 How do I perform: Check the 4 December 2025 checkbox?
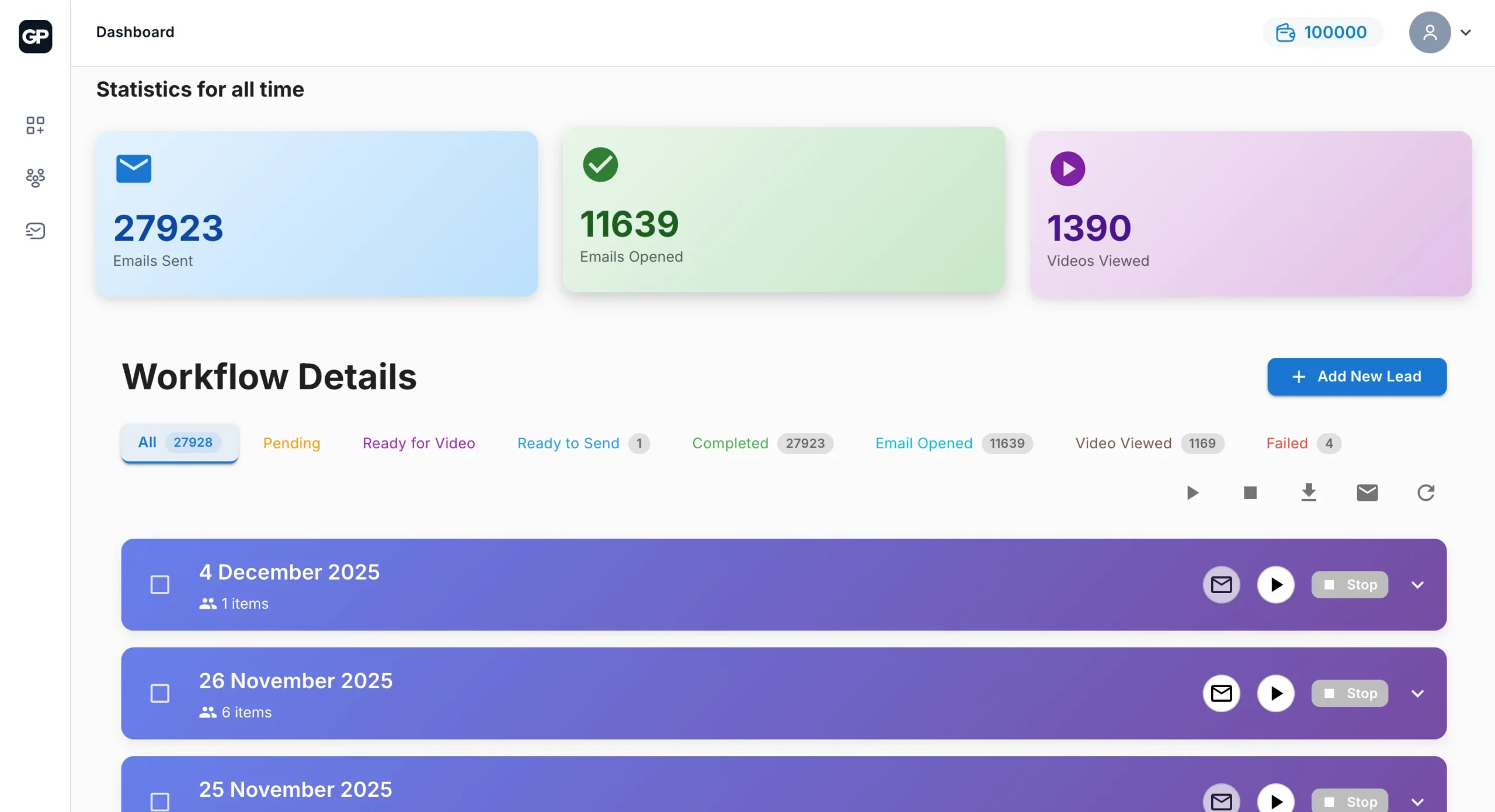click(x=159, y=584)
